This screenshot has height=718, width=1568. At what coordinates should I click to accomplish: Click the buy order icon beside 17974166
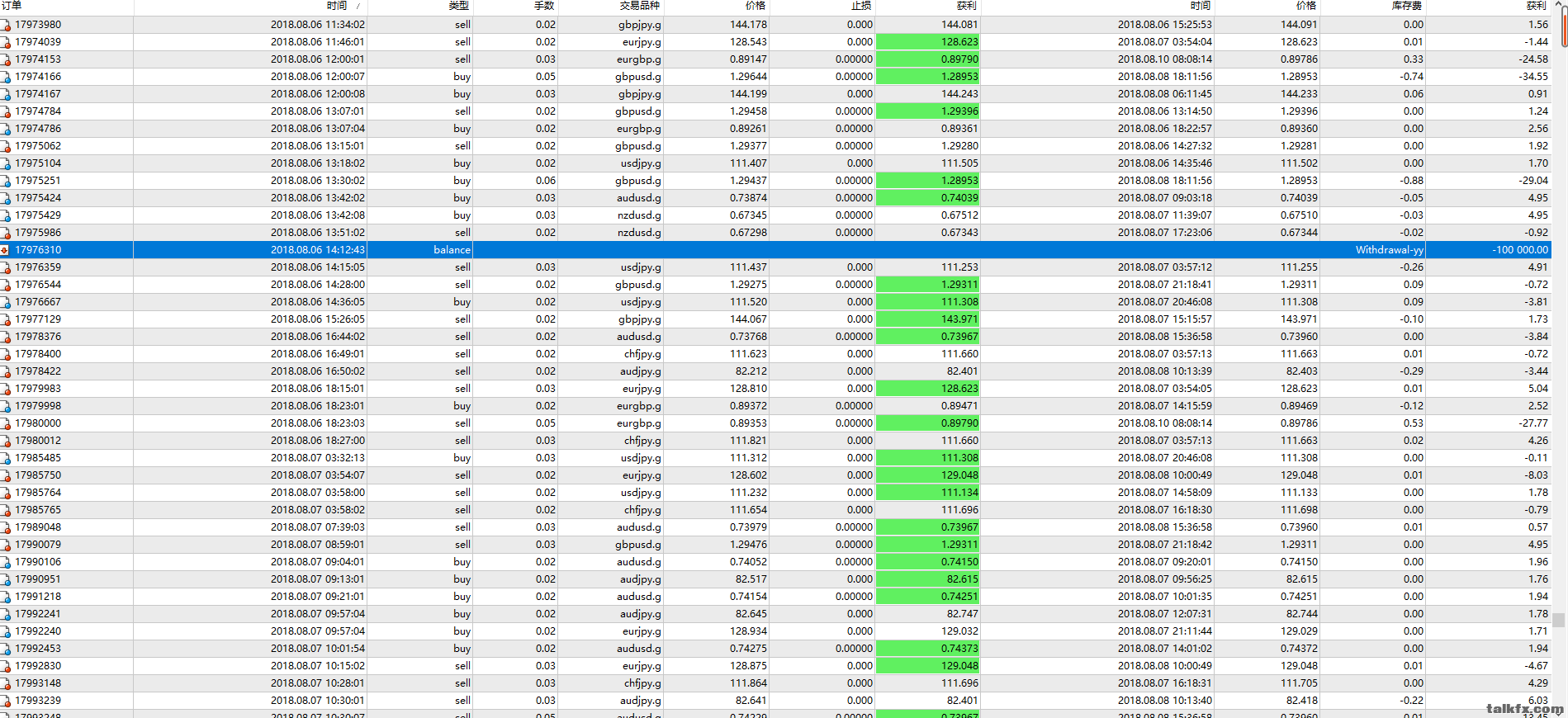[x=6, y=77]
